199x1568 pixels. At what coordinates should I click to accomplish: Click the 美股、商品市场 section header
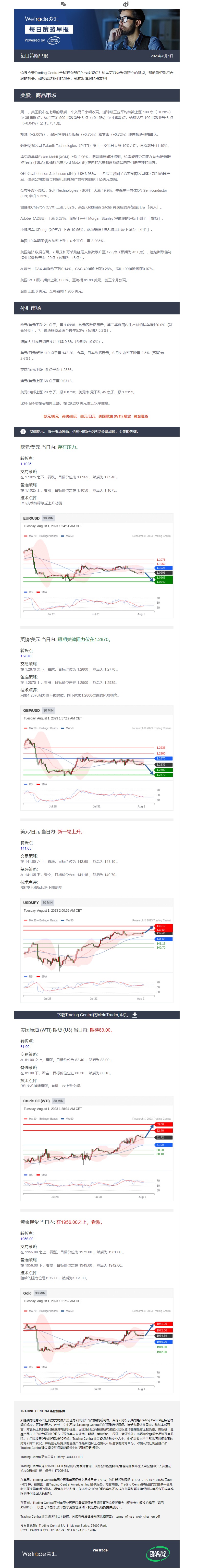point(97,95)
